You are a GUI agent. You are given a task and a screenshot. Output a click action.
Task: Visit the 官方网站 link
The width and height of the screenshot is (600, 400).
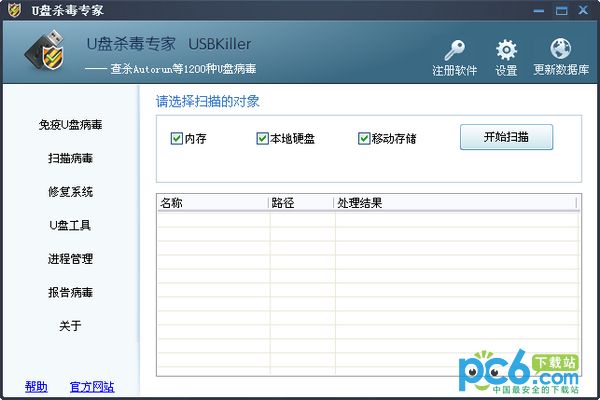(92, 387)
